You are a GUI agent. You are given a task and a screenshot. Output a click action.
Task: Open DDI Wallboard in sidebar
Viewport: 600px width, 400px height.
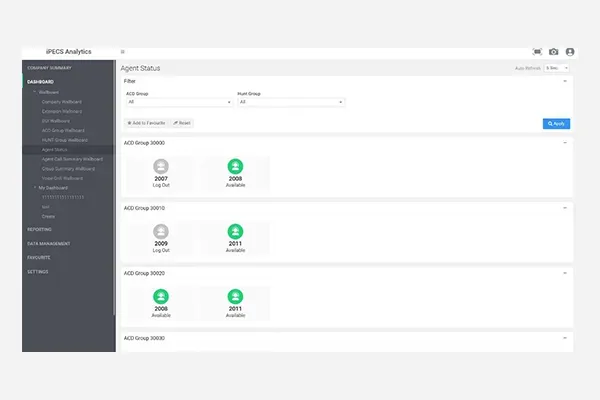pyautogui.click(x=56, y=121)
